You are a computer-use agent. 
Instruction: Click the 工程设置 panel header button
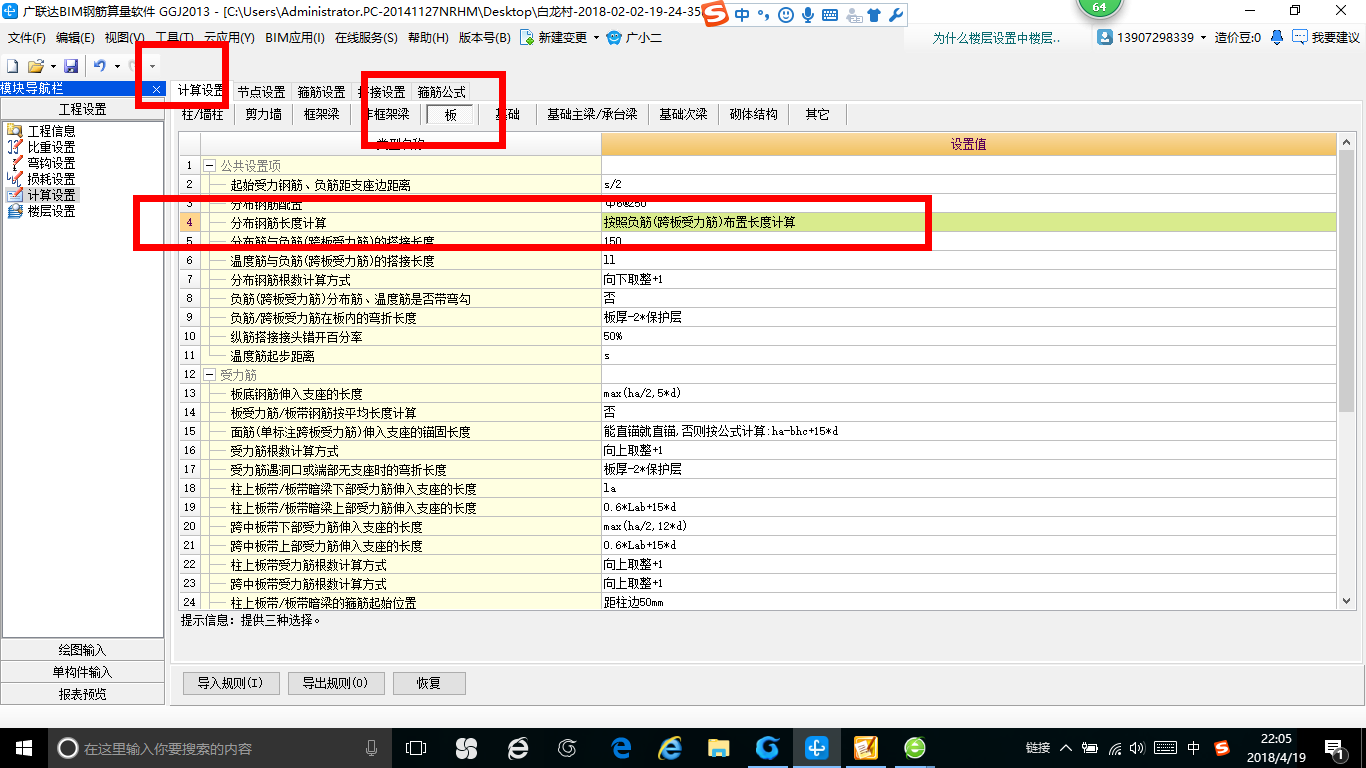(x=82, y=110)
